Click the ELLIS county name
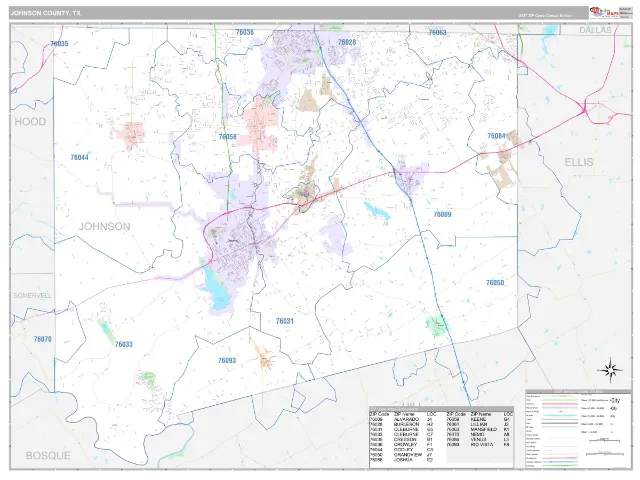Viewport: 640px width, 480px height. coord(579,162)
